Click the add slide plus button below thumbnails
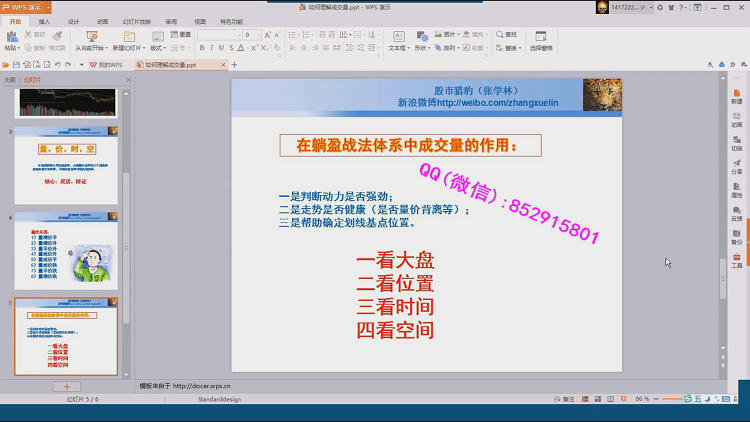This screenshot has height=422, width=750. tap(66, 386)
